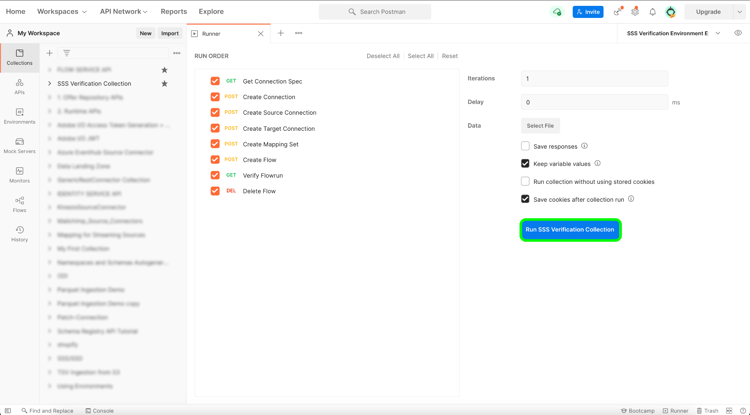Screen dimensions: 750x415
Task: Toggle the sidebar icon in the status bar
Action: [x=8, y=411]
